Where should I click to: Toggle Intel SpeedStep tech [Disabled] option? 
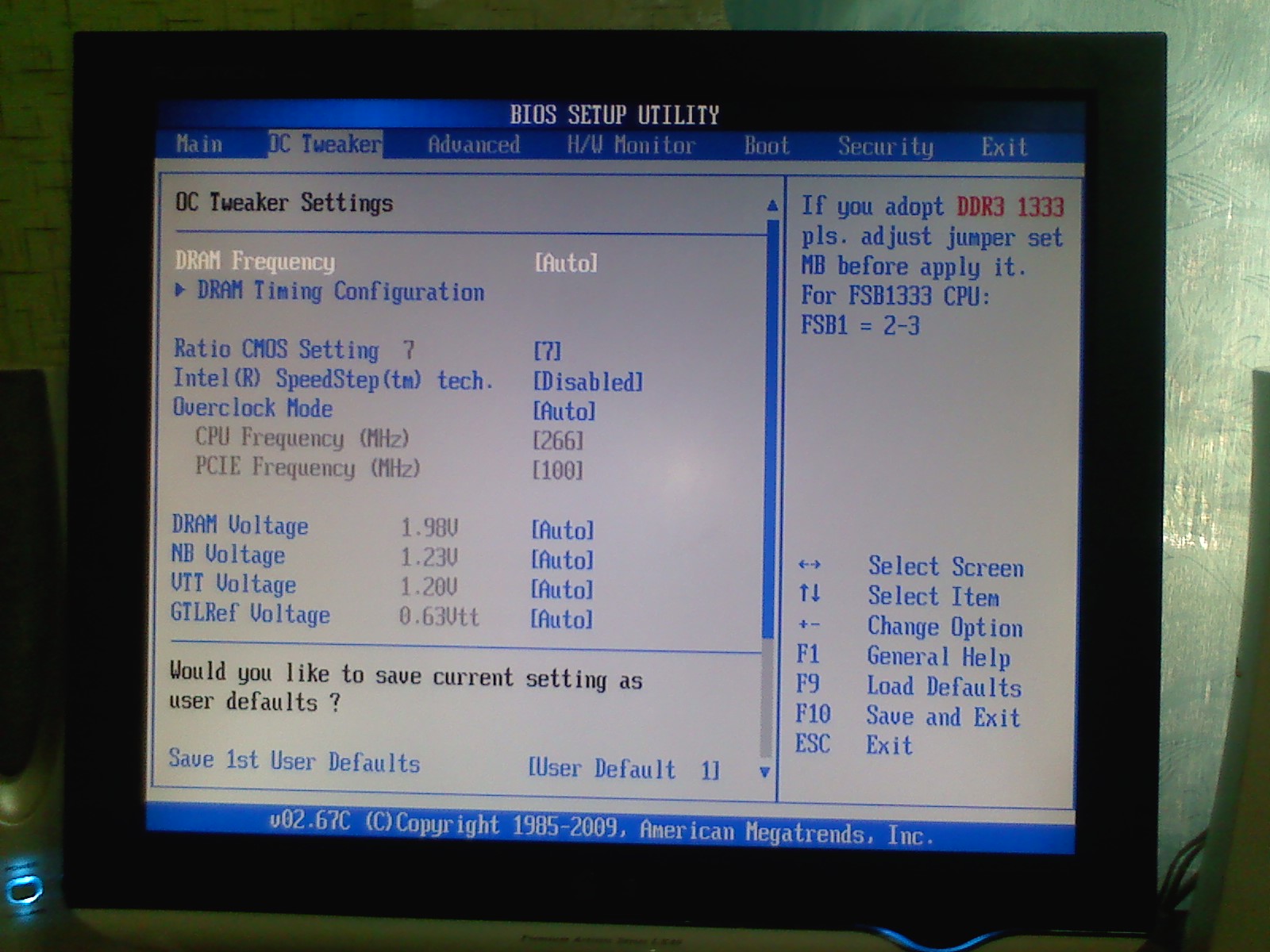point(588,382)
